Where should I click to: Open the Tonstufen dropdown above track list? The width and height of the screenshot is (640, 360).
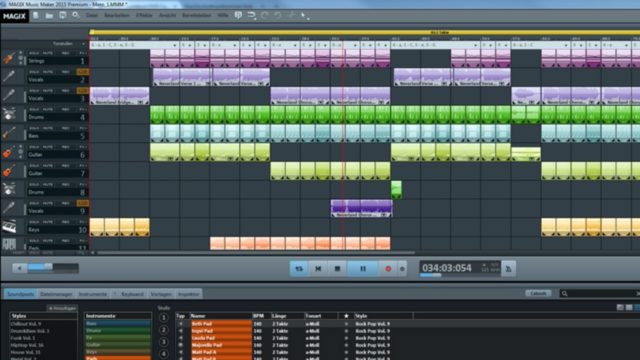83,44
